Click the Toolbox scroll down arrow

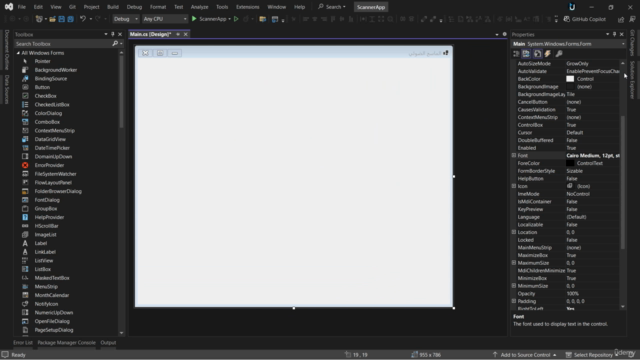121,333
